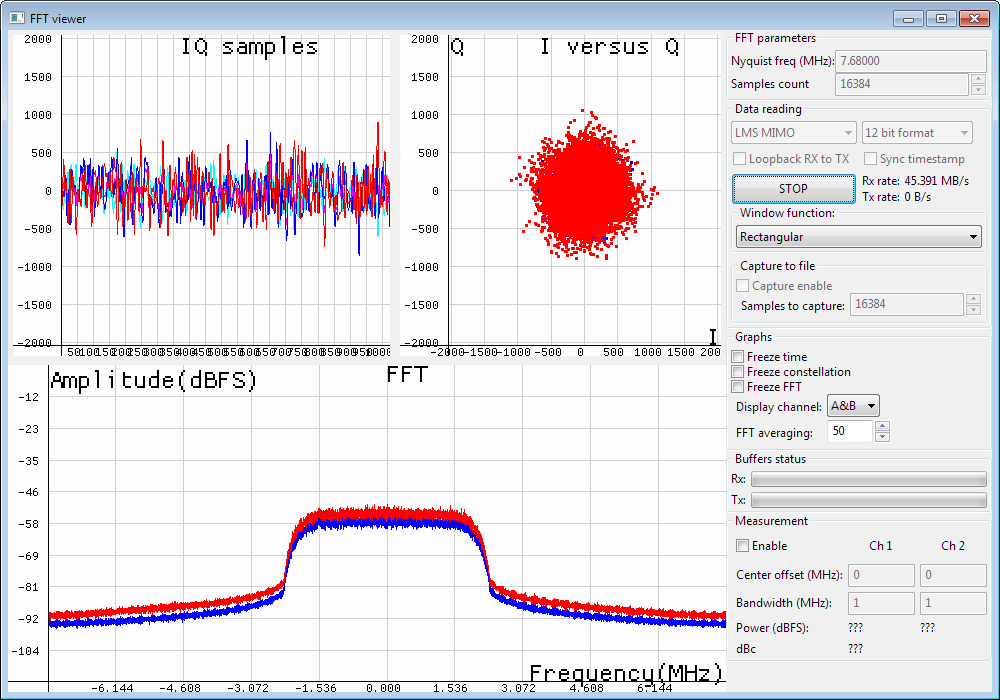This screenshot has width=1000, height=700.
Task: Open the LMS MIMO device dropdown
Action: [x=793, y=133]
